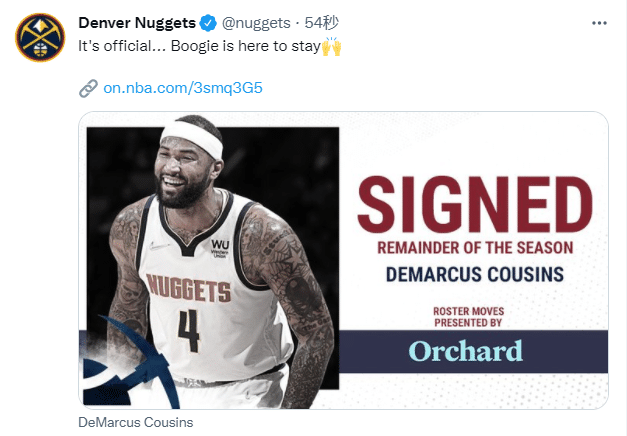Viewport: 627px width, 436px height.
Task: Open the tweet's three-dot more menu
Action: click(599, 23)
